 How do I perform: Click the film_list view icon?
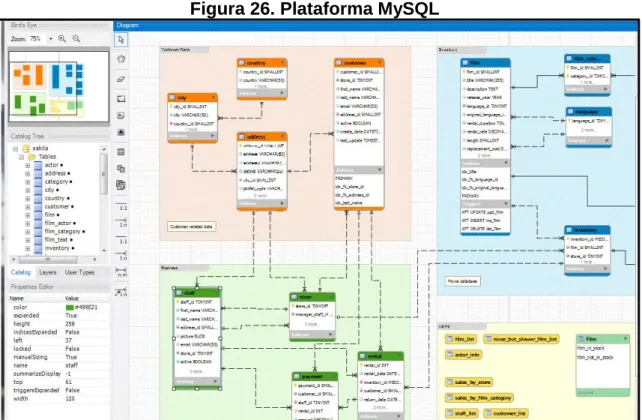tap(450, 339)
